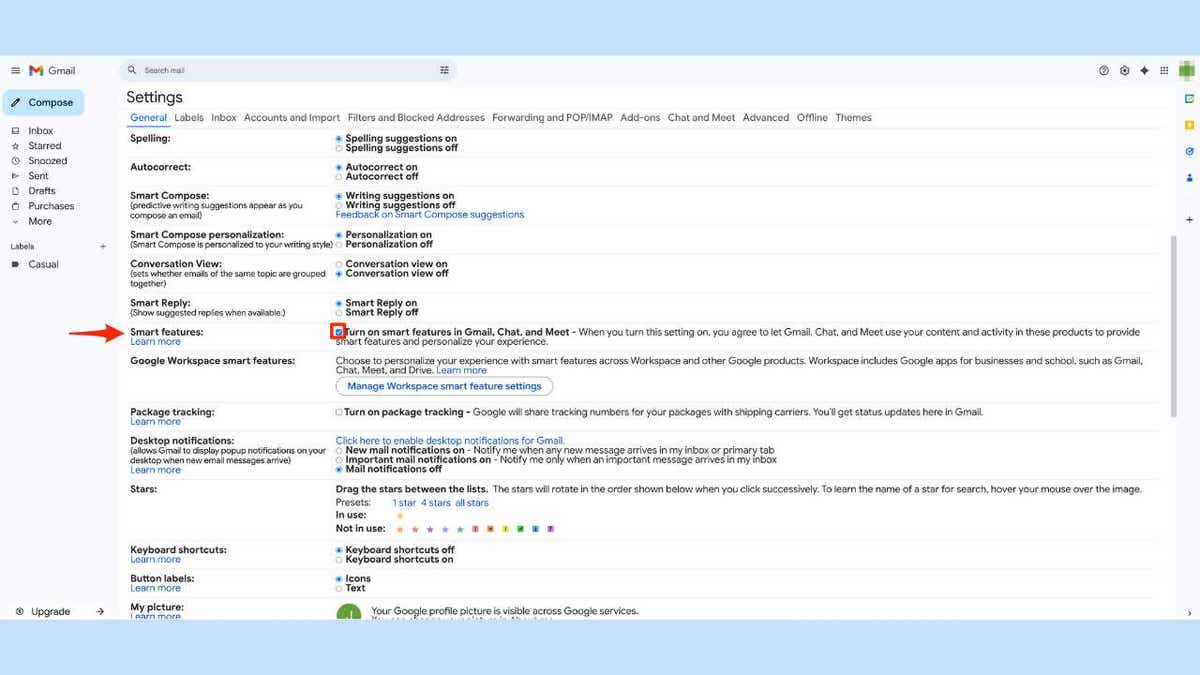This screenshot has height=675, width=1200.
Task: Open the main Gmail hamburger menu
Action: click(x=14, y=70)
